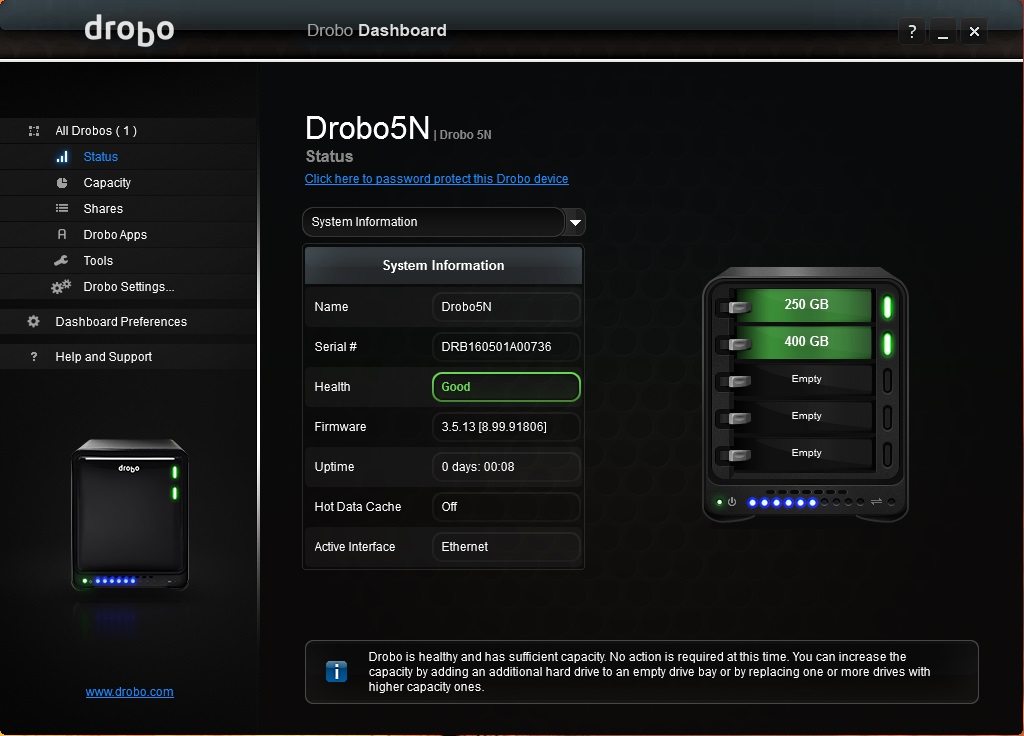Click the Drobo Settings gears icon
Screen dimensions: 1024x736
pyautogui.click(x=61, y=287)
